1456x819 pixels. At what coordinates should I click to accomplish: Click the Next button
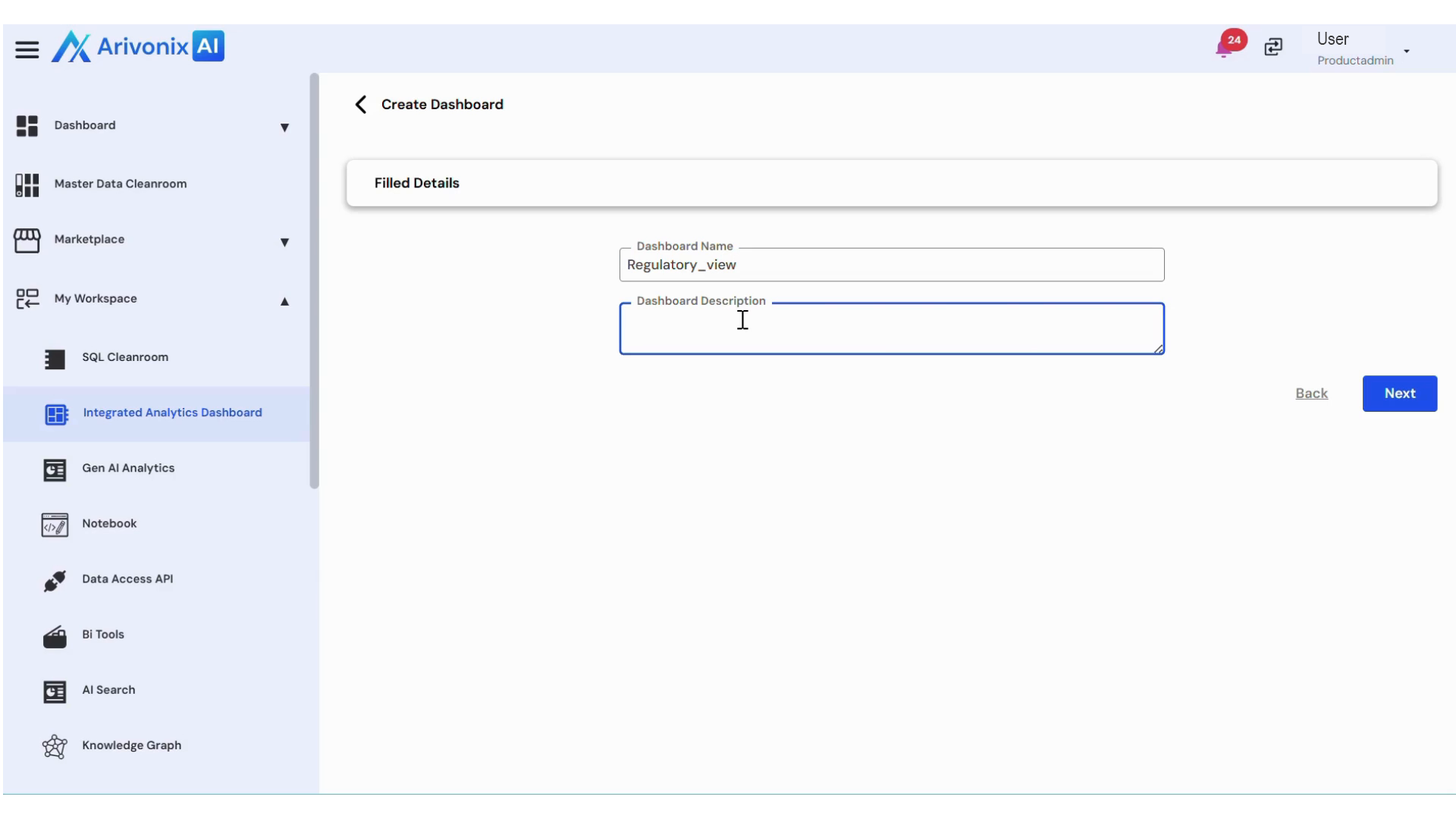(x=1399, y=394)
